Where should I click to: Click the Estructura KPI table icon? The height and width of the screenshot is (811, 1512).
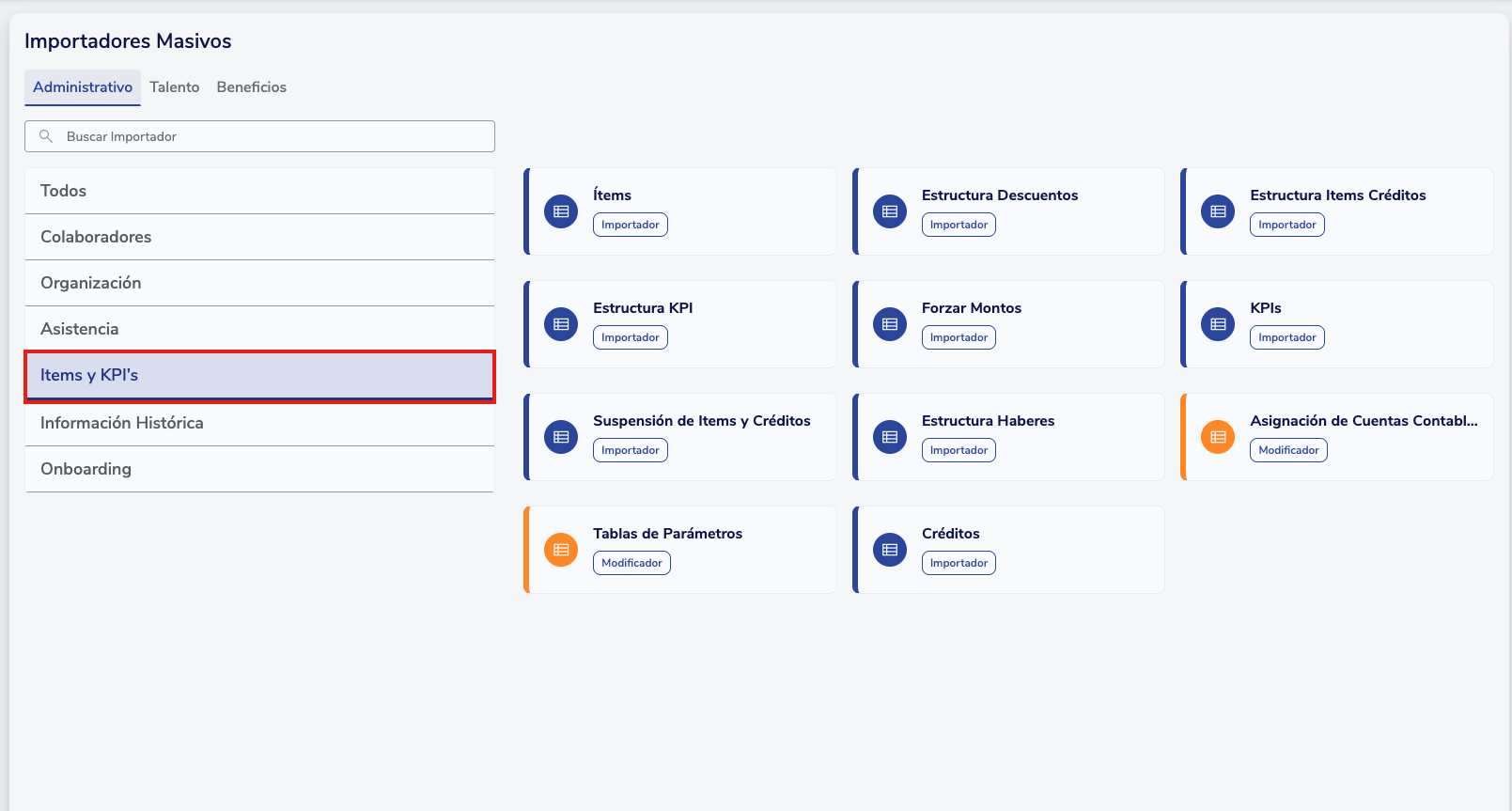(561, 324)
